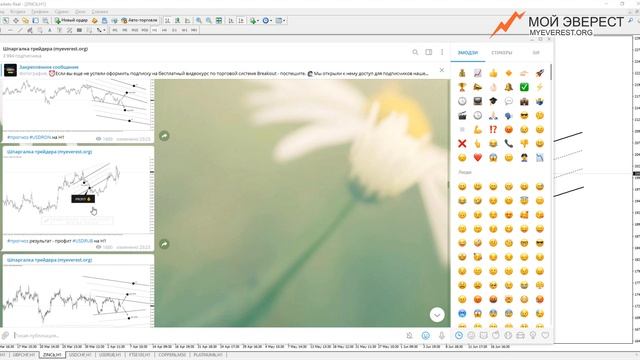The image size is (640, 360).
Task: Forward the USDRON forecast post
Action: (164, 136)
